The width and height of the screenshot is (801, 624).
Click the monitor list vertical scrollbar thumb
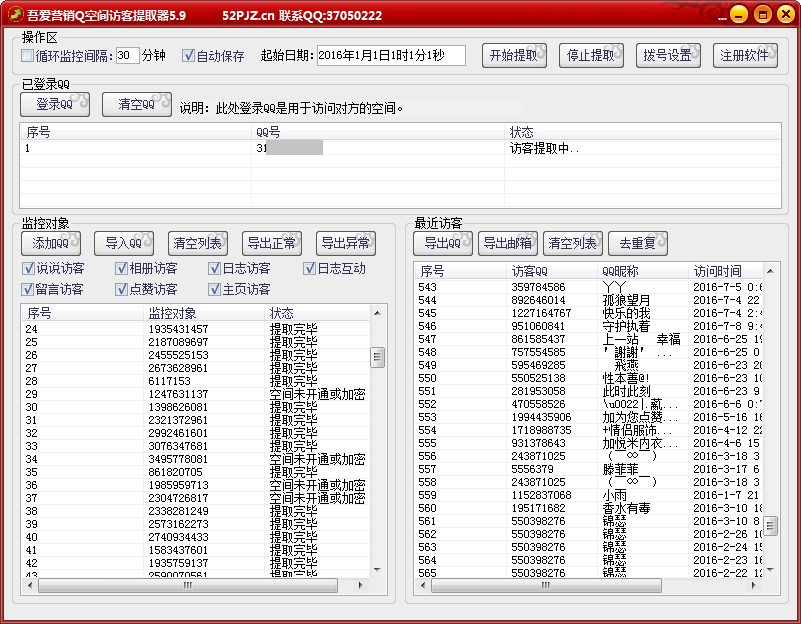377,357
